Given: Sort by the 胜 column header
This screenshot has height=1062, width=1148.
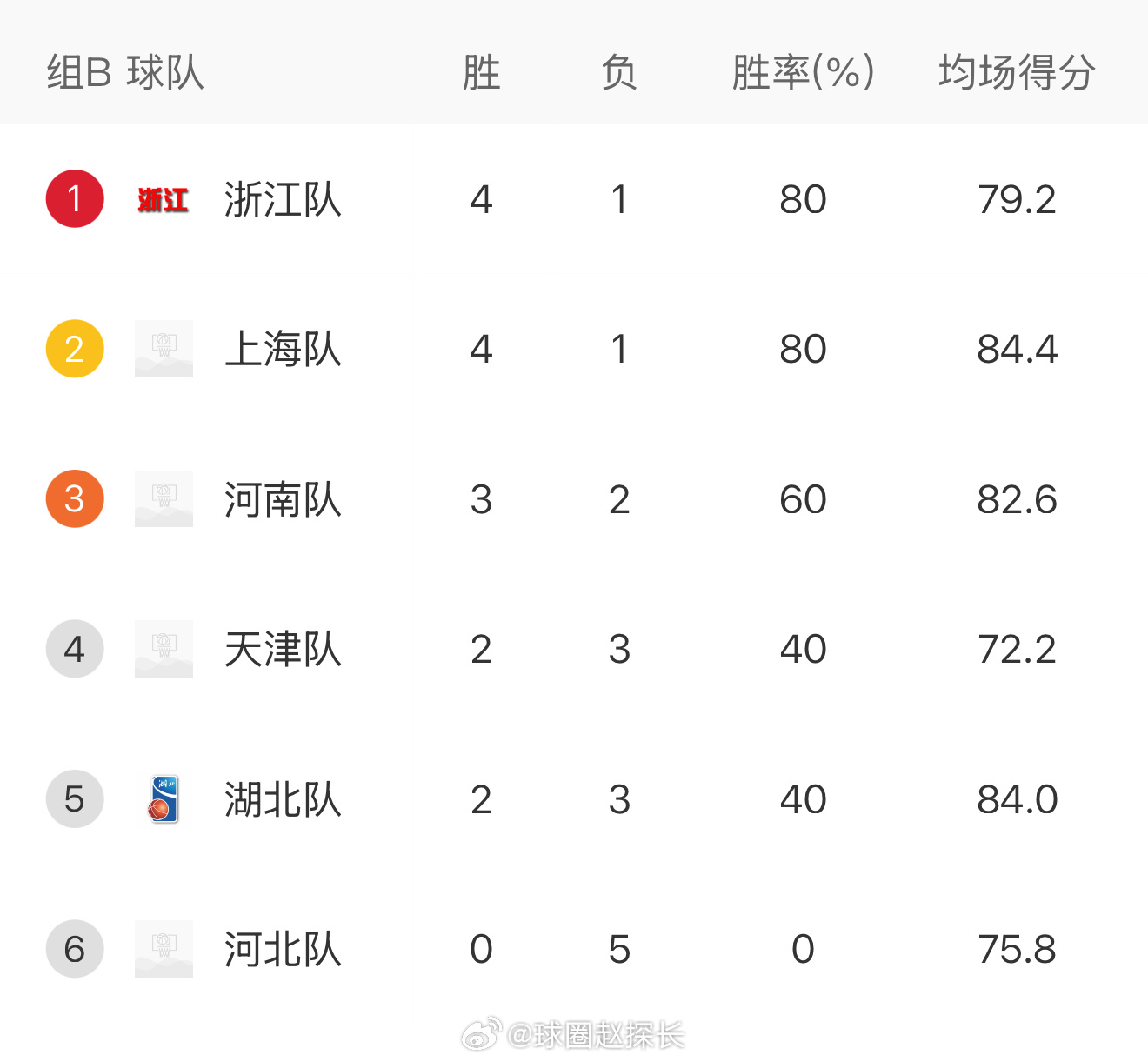Looking at the screenshot, I should (481, 72).
